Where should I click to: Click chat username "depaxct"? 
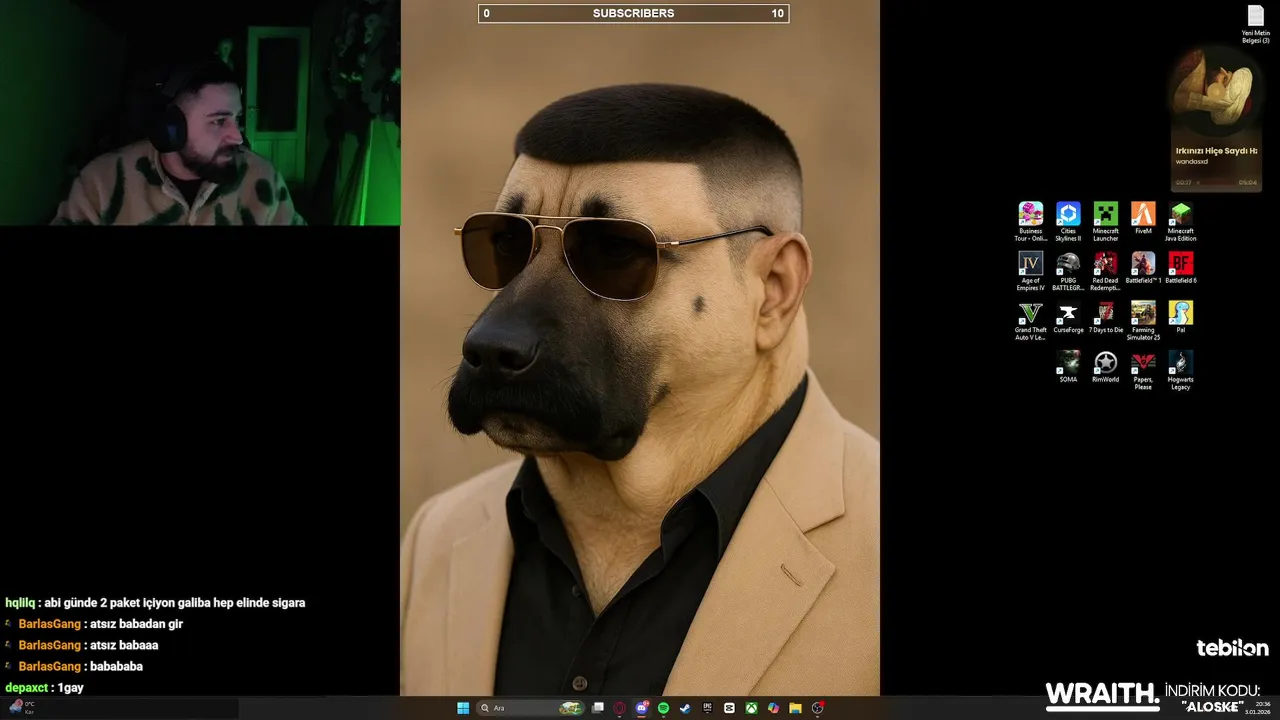[26, 688]
